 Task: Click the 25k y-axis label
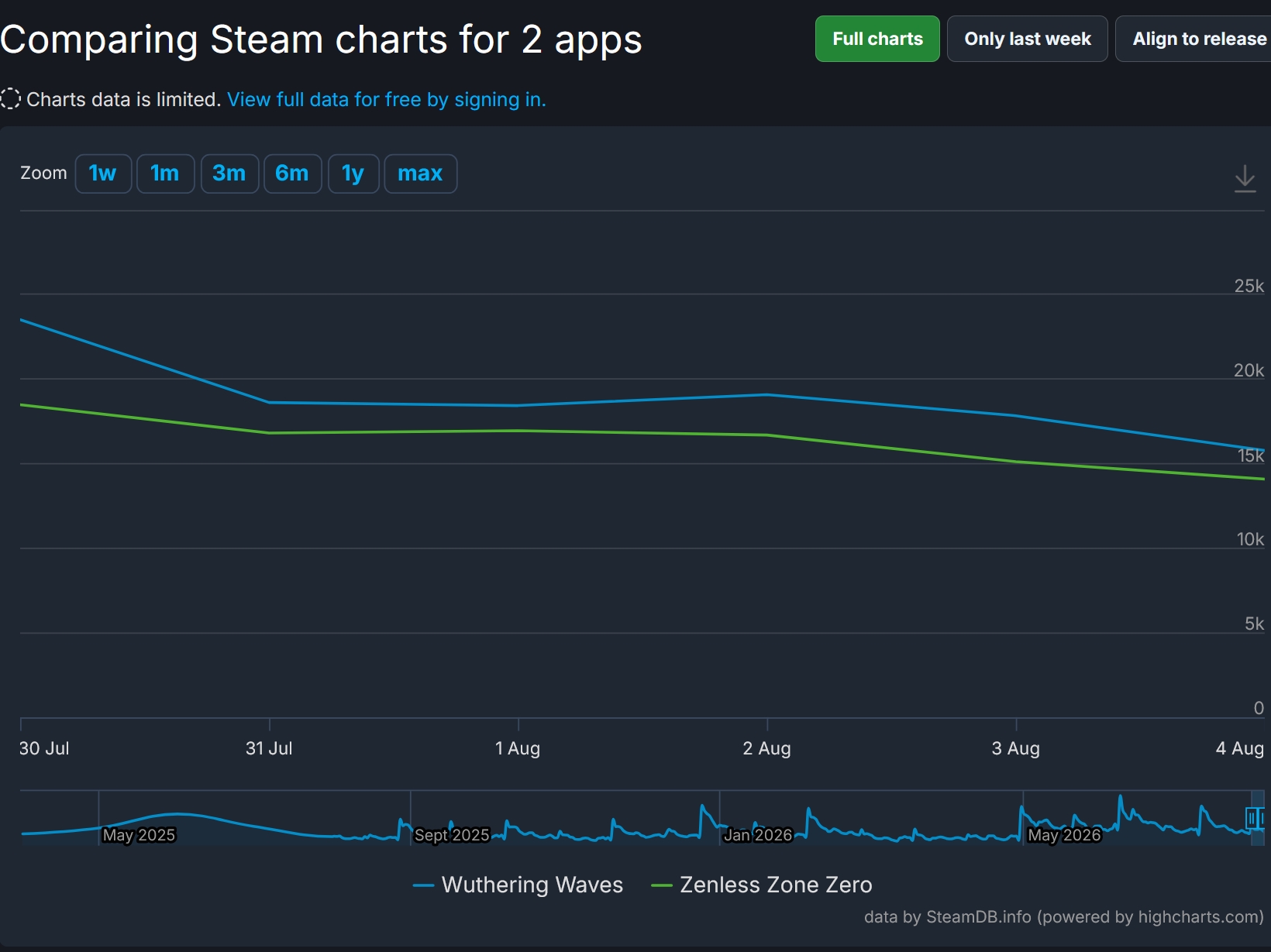coord(1249,286)
